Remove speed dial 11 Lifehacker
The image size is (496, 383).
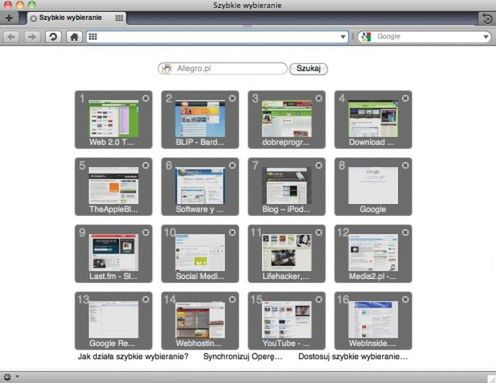[319, 232]
